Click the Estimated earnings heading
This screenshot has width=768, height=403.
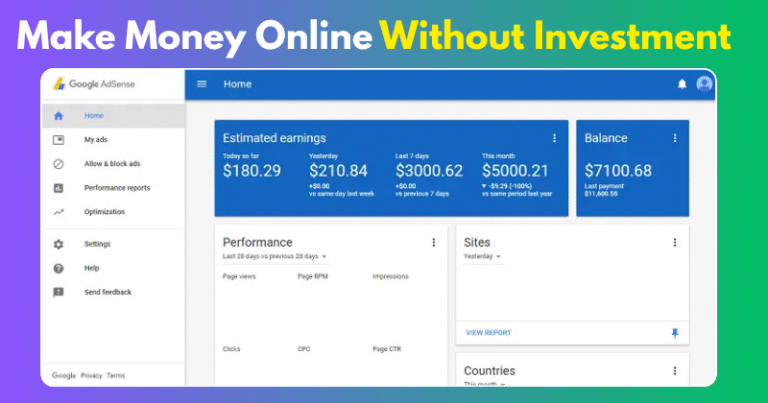point(274,138)
